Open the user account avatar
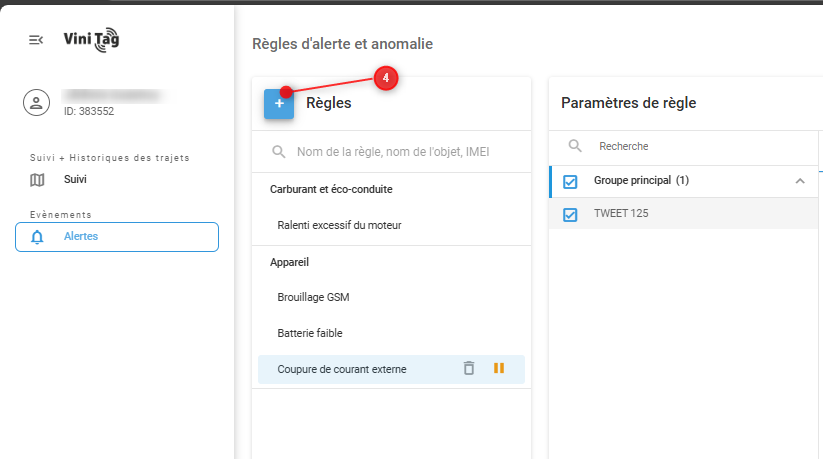Image resolution: width=823 pixels, height=459 pixels. point(37,102)
